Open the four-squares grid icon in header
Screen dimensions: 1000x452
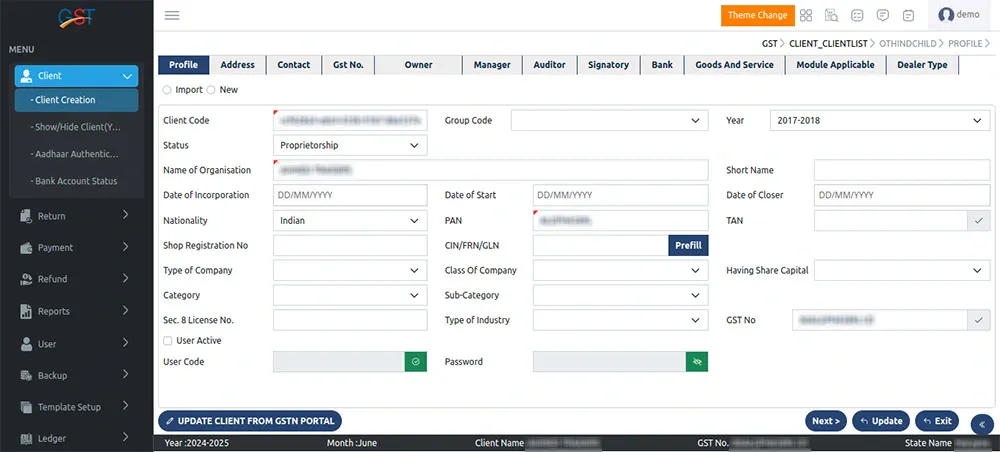(806, 15)
